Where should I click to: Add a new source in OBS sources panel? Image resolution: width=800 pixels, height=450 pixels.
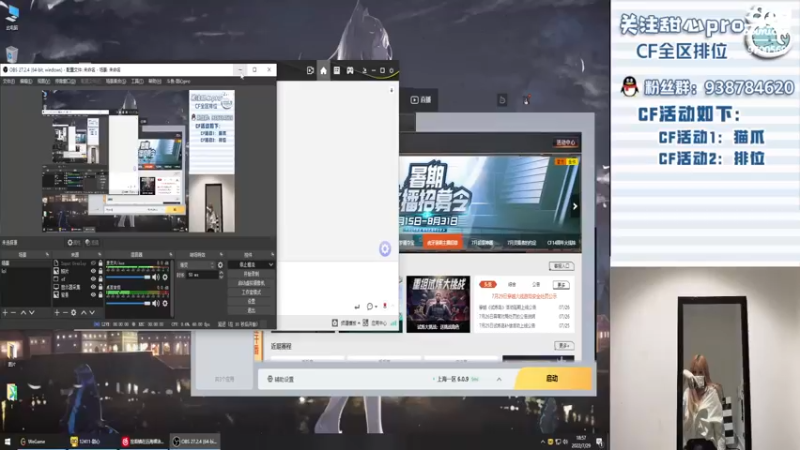point(57,312)
